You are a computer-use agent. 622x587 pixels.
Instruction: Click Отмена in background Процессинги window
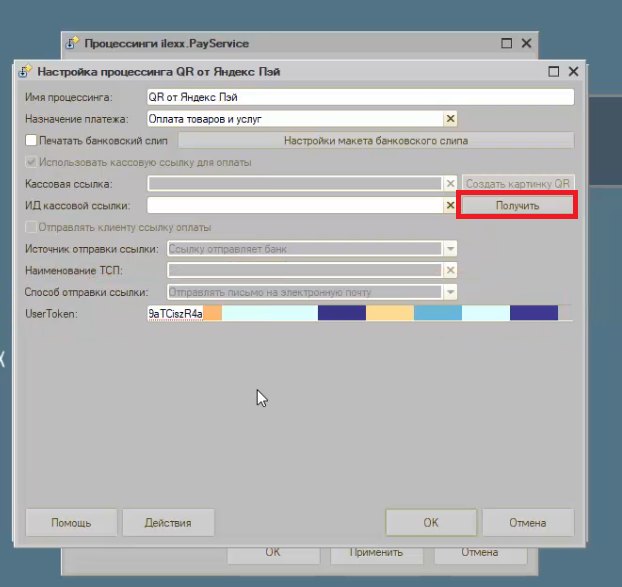point(480,553)
